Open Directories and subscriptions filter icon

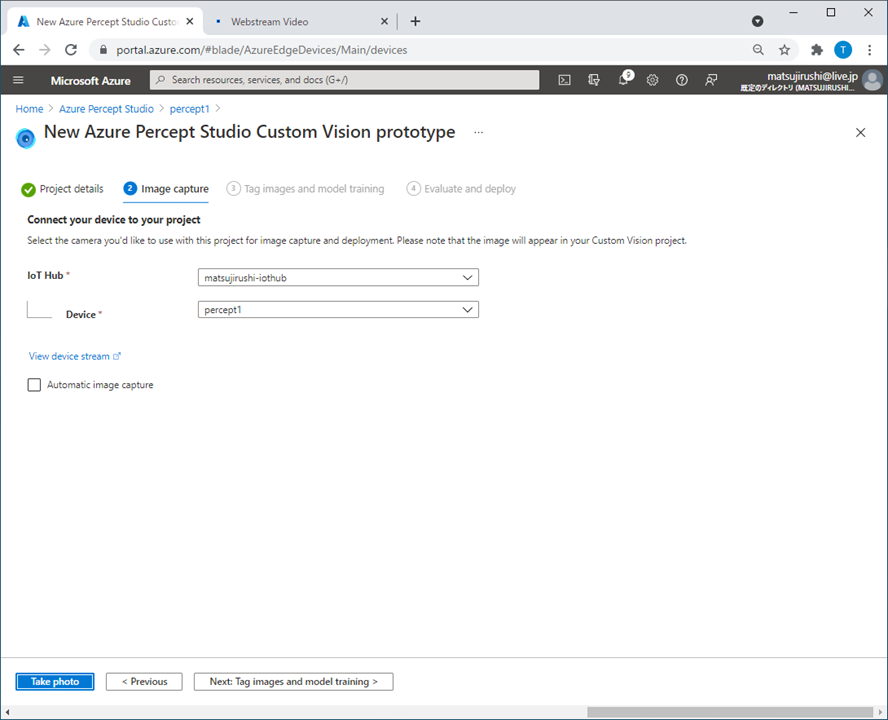tap(594, 80)
